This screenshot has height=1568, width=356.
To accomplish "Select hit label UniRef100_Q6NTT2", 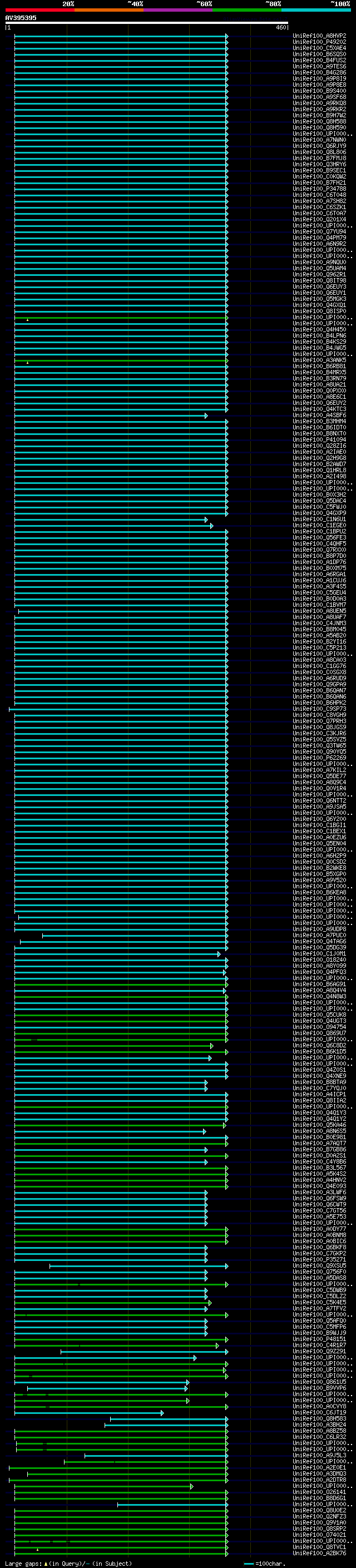I will click(319, 800).
